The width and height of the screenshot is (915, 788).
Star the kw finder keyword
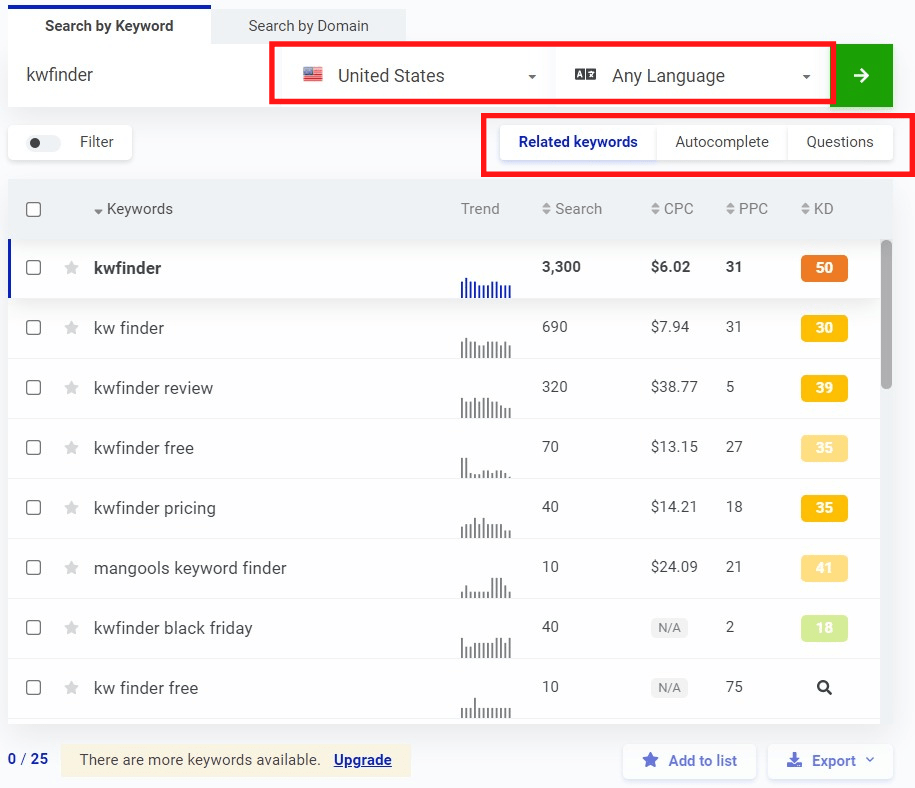coord(71,328)
